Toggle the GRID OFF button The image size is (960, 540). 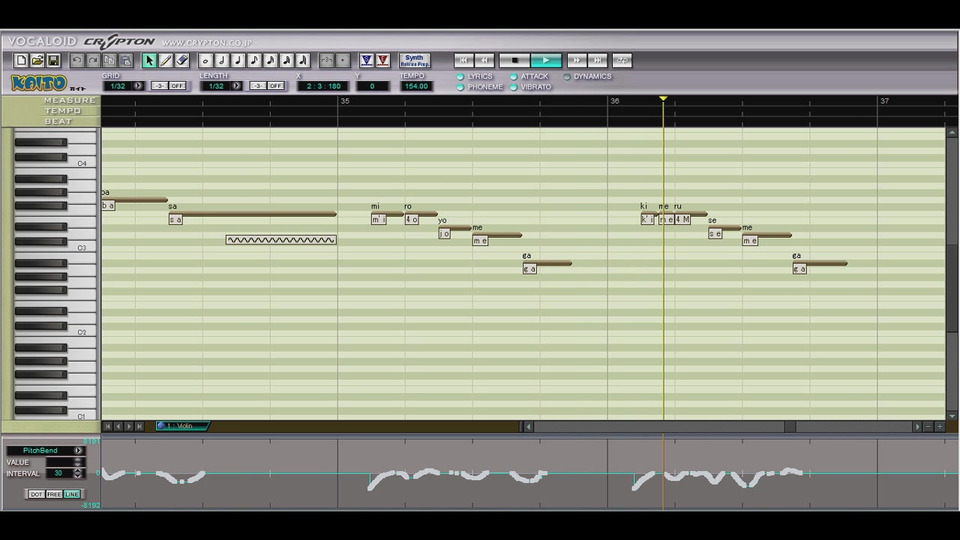point(177,86)
